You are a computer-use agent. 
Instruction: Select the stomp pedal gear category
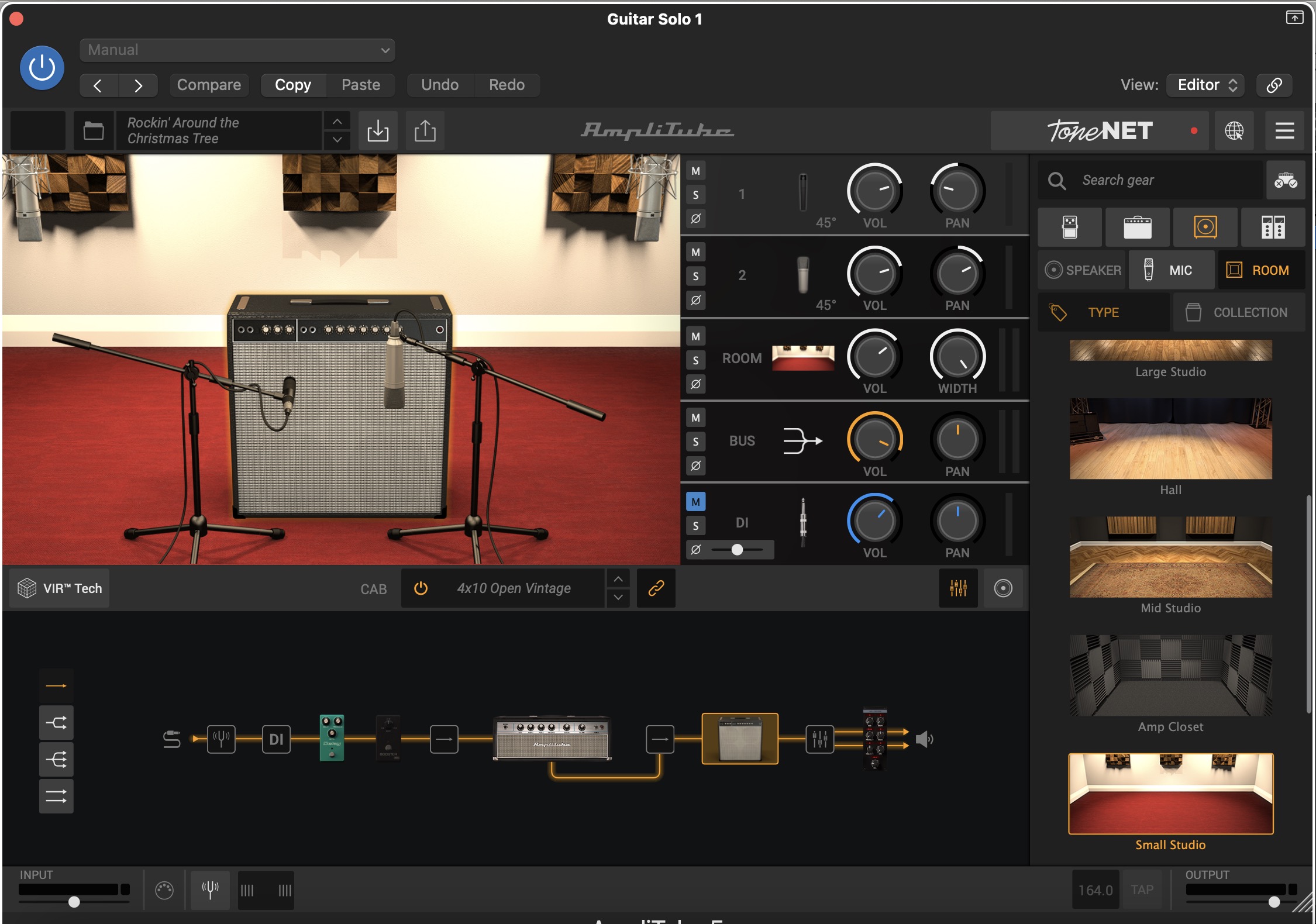click(x=1070, y=227)
